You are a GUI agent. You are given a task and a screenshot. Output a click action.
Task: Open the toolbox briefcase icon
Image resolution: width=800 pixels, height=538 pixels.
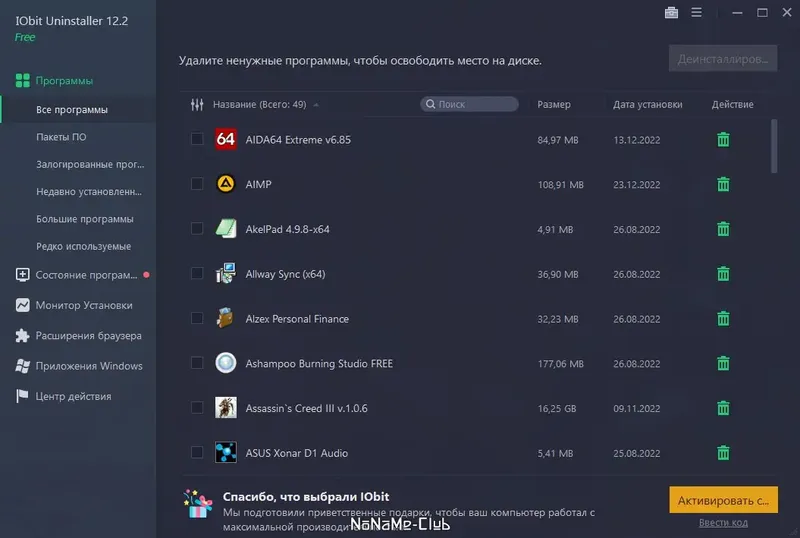pos(671,12)
